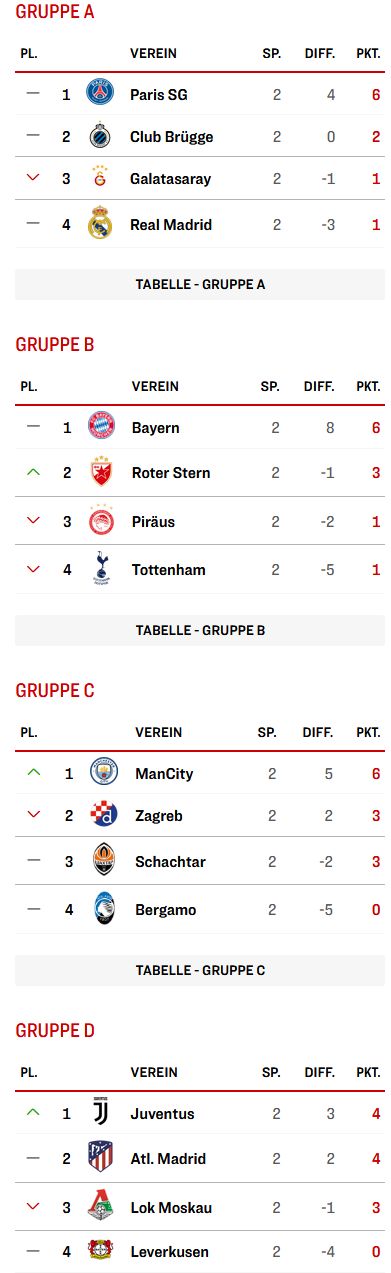The width and height of the screenshot is (391, 1273).
Task: Click the Leverkusen club crest
Action: click(100, 1249)
